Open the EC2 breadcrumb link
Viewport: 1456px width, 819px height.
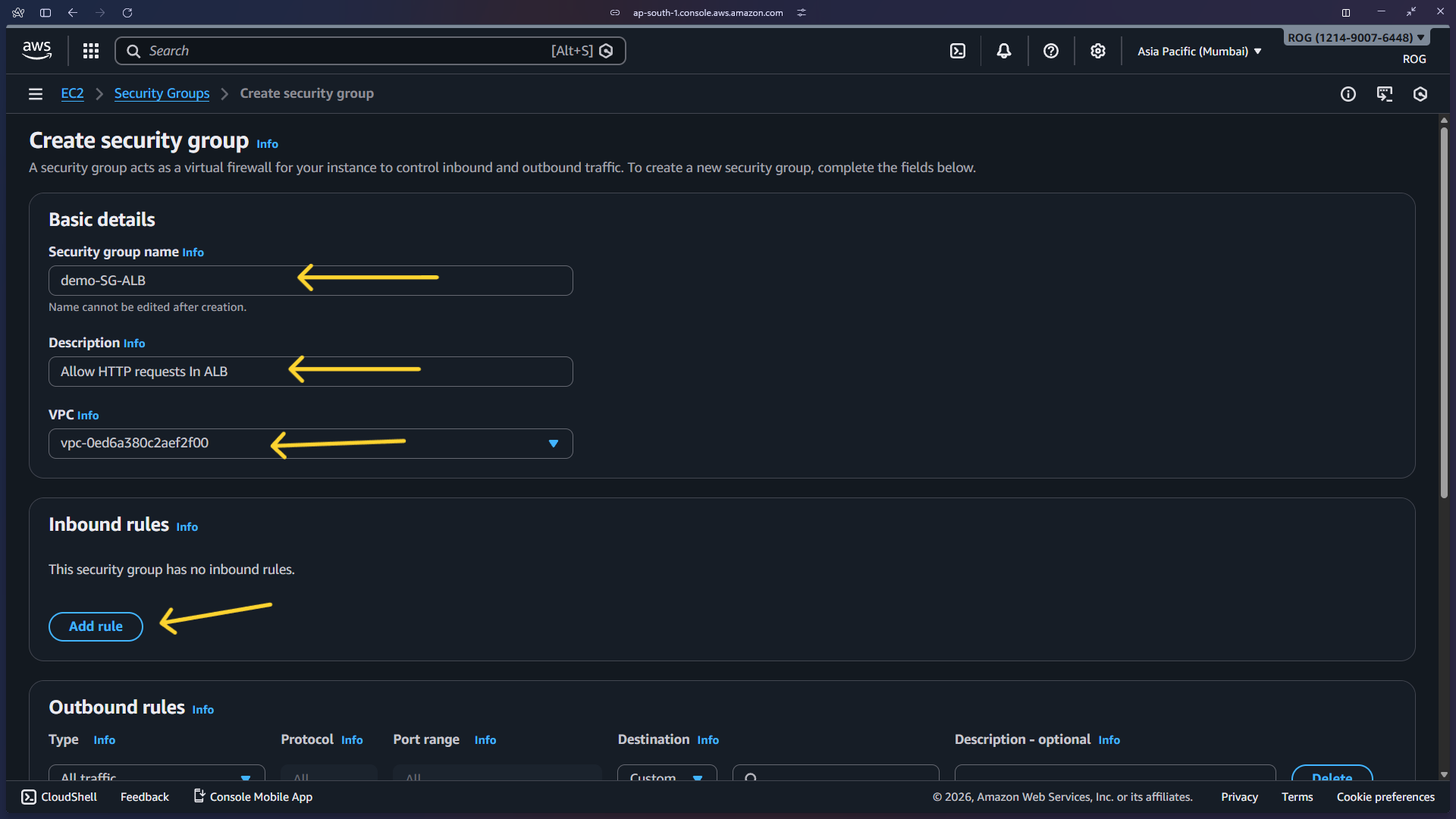point(72,93)
